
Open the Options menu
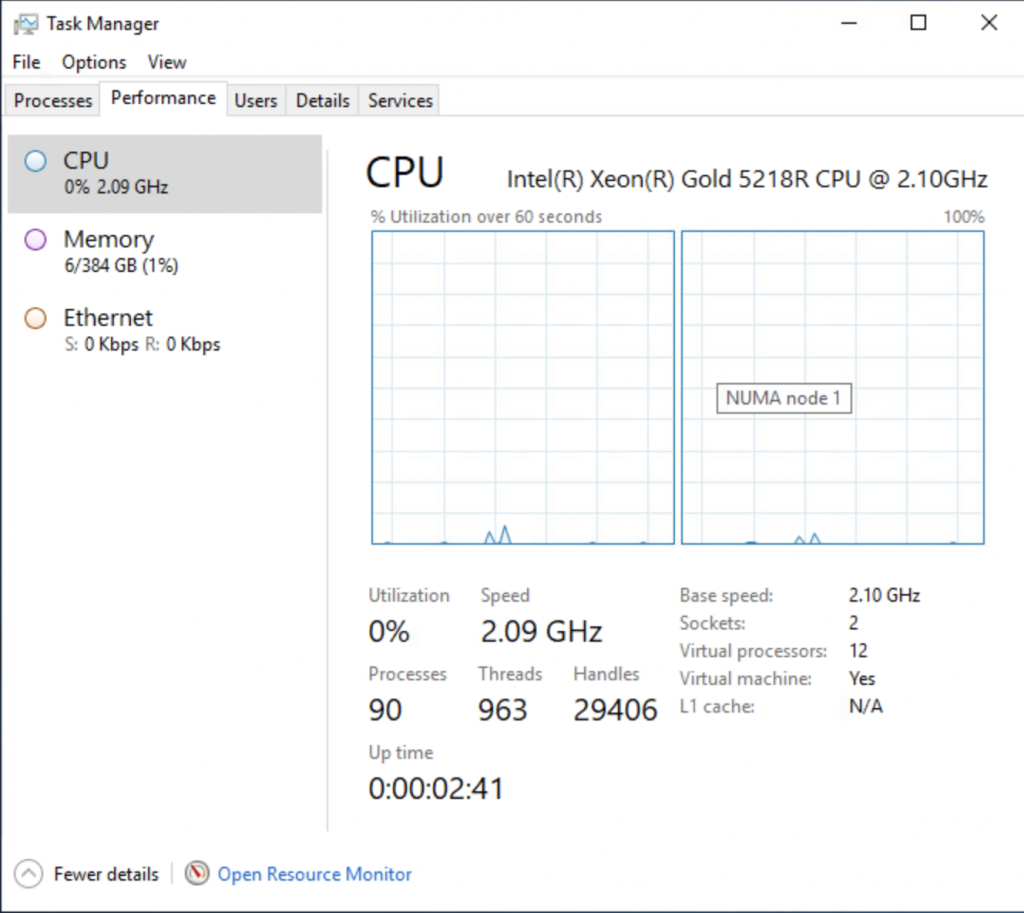coord(94,62)
